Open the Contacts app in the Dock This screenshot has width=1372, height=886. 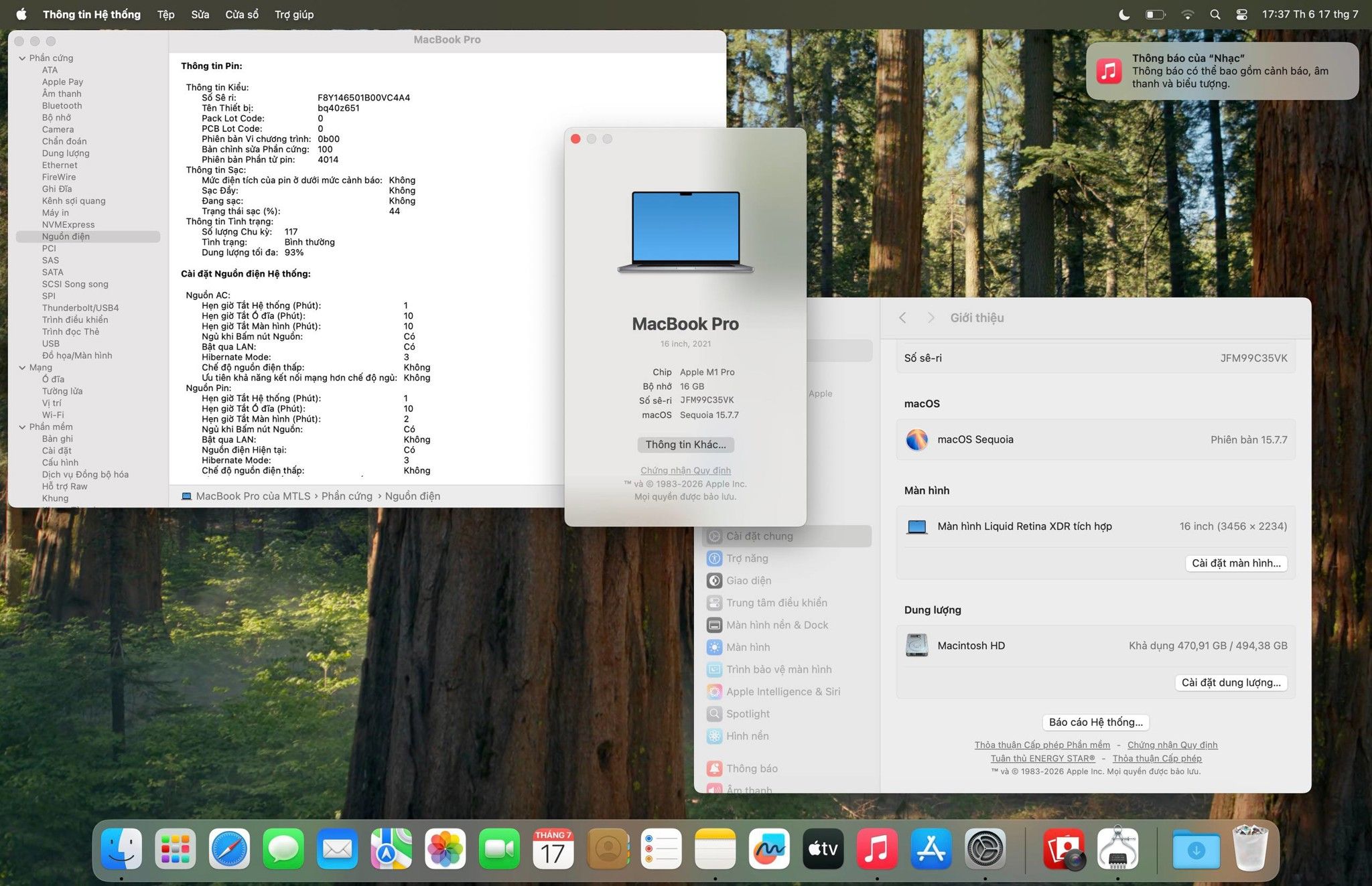click(x=608, y=848)
